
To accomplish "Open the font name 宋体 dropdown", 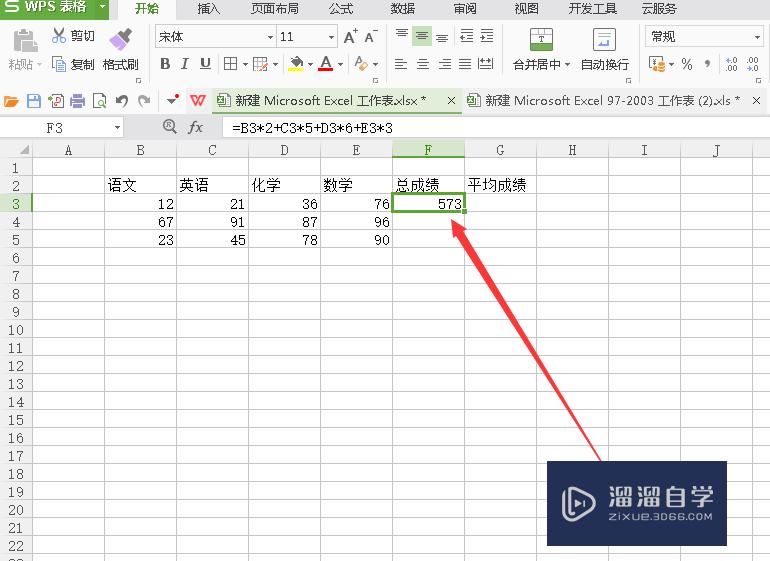I will tap(270, 37).
